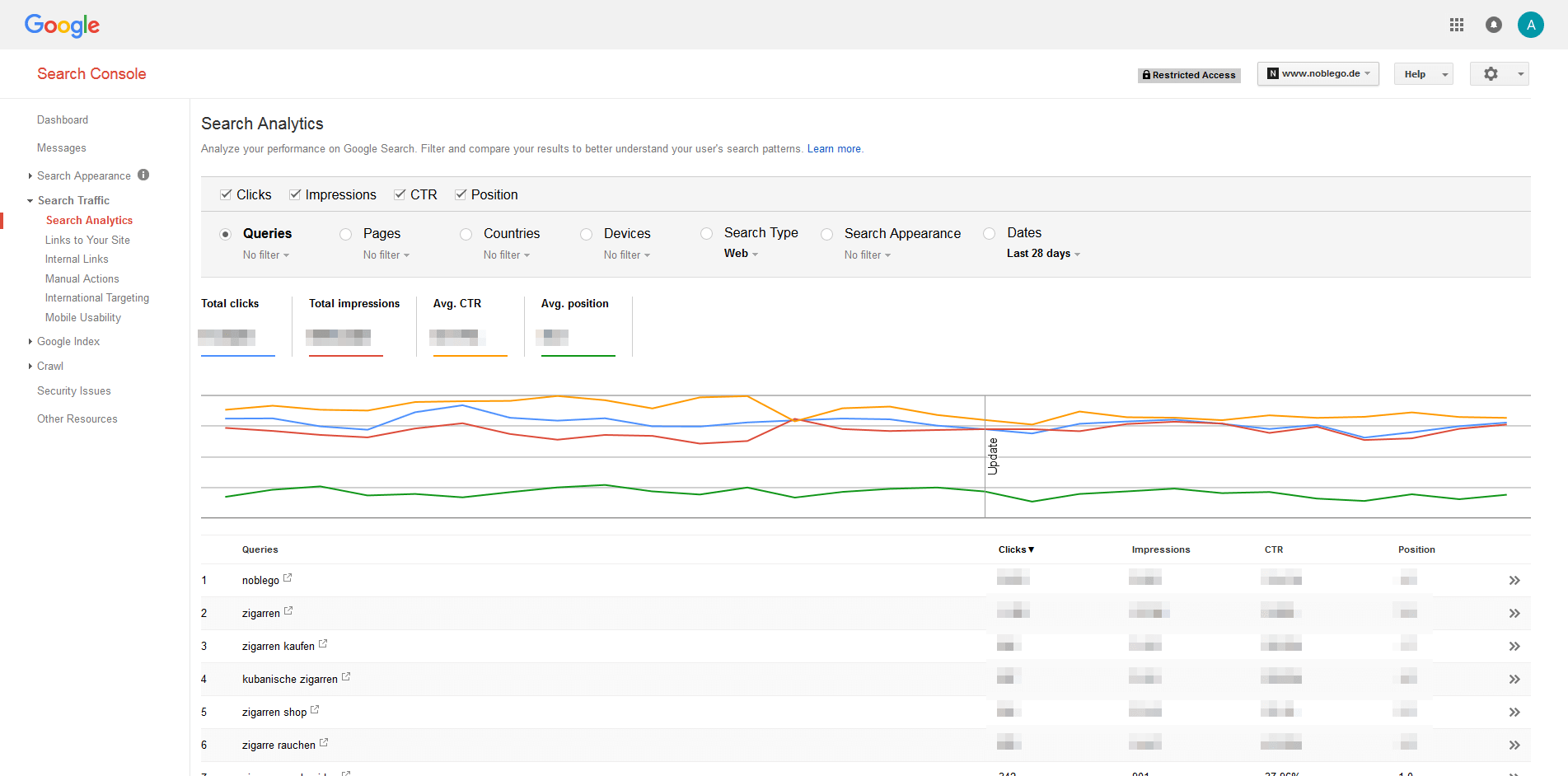
Task: Click the Search Appearance info icon
Action: 143,175
